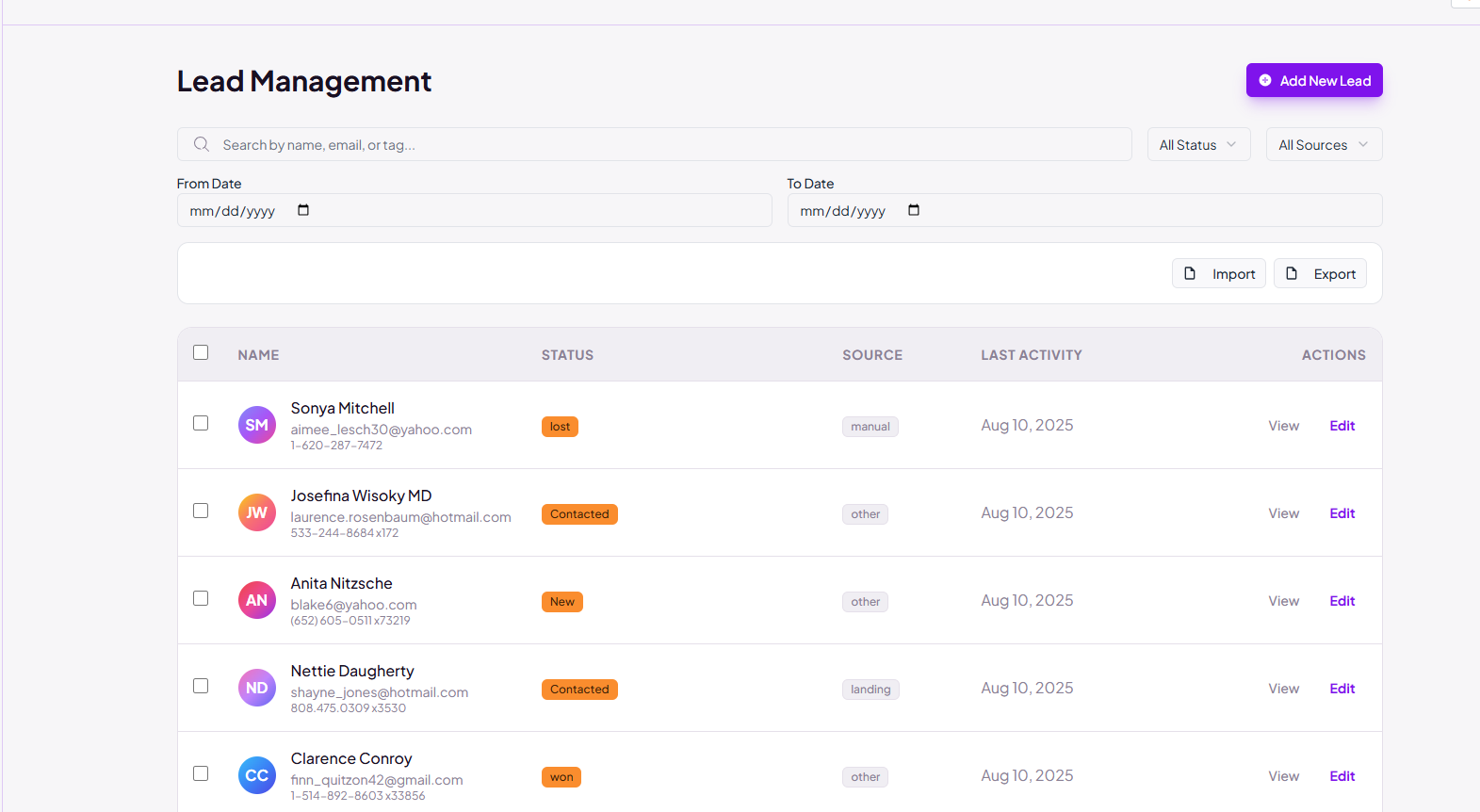1480x812 pixels.
Task: Open the All Sources filter dropdown
Action: click(1324, 144)
